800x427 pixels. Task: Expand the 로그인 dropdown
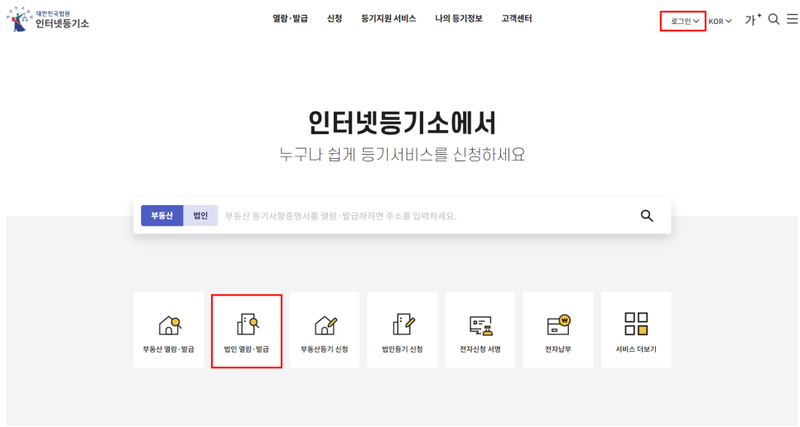click(x=683, y=21)
